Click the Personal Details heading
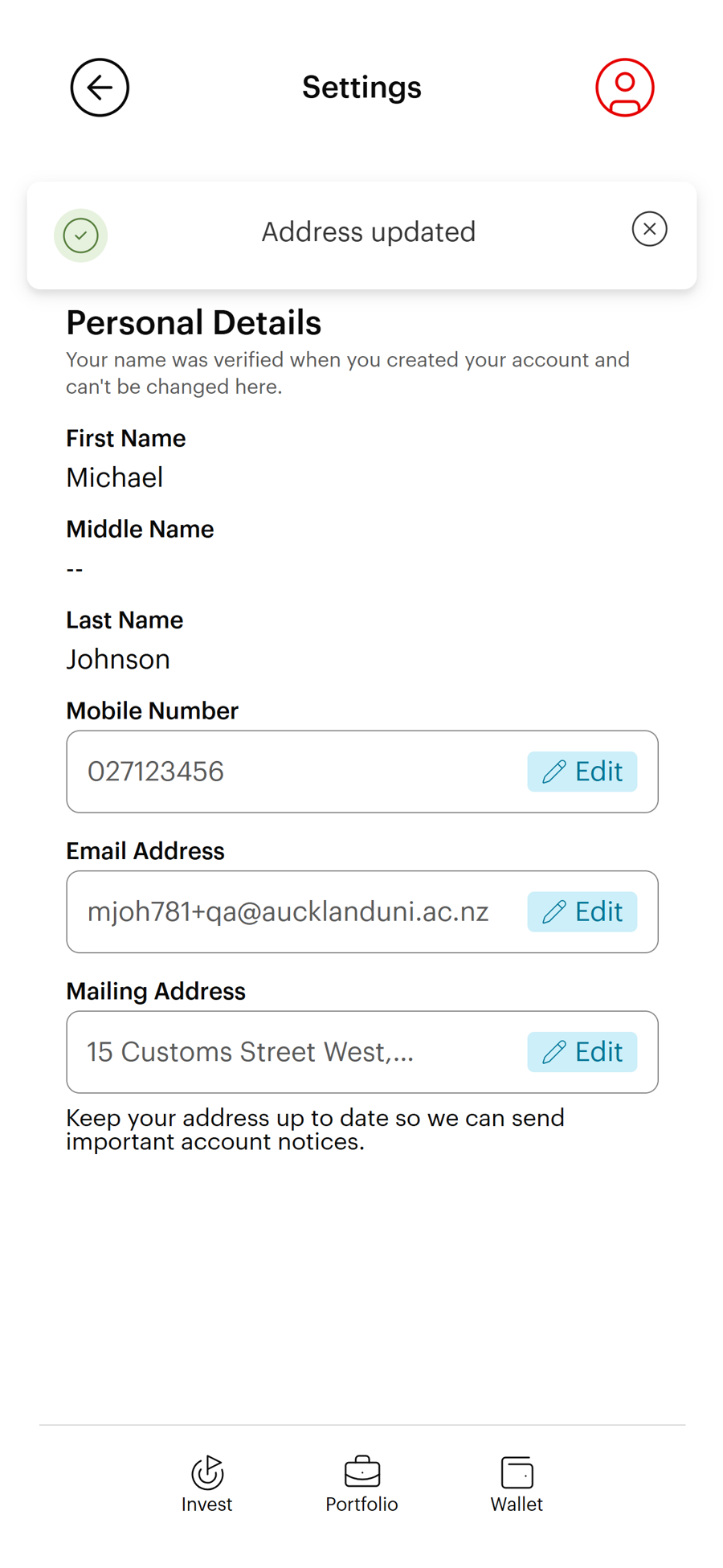723x1568 pixels. coord(194,323)
